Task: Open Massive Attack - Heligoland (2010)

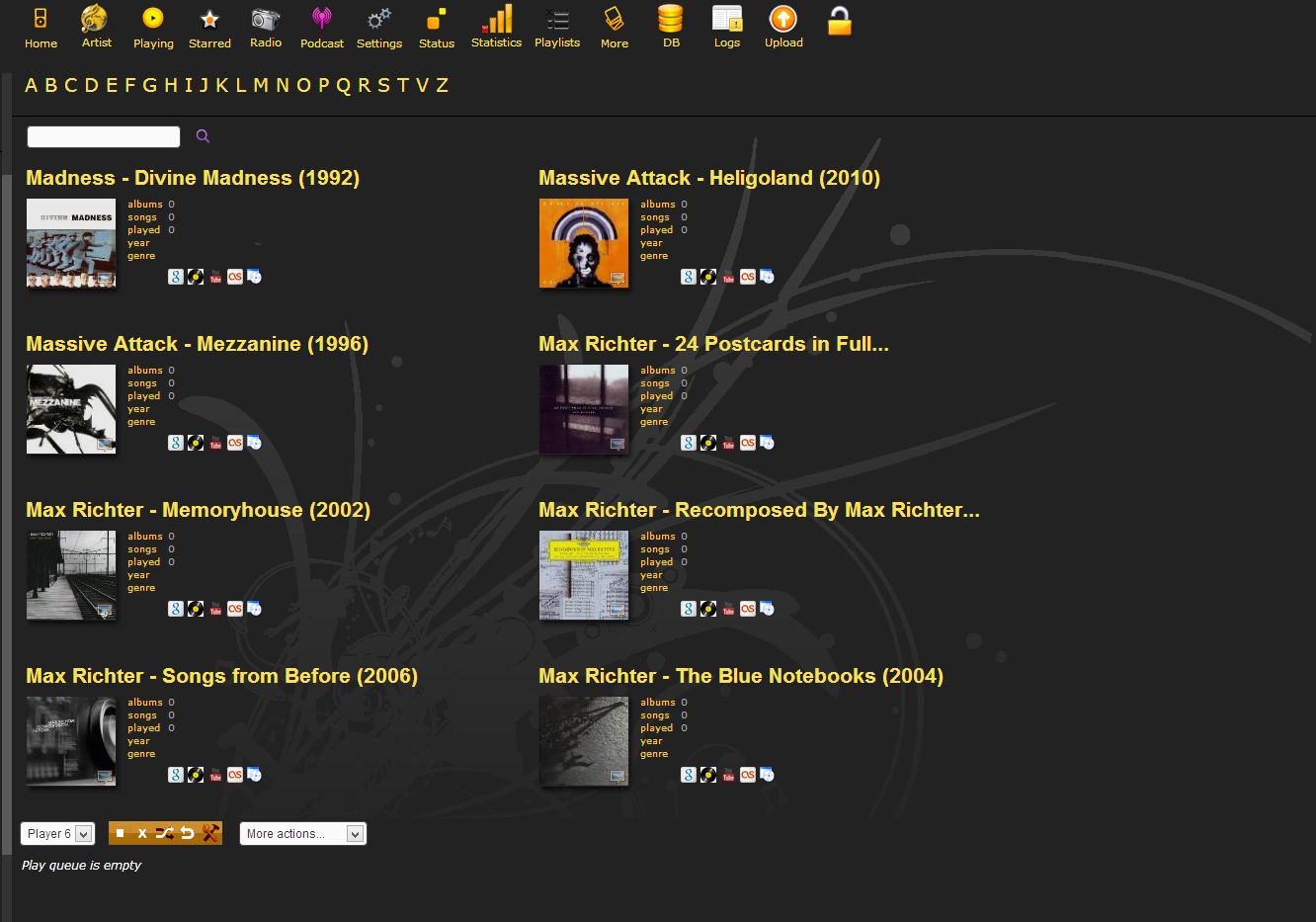Action: [x=709, y=178]
